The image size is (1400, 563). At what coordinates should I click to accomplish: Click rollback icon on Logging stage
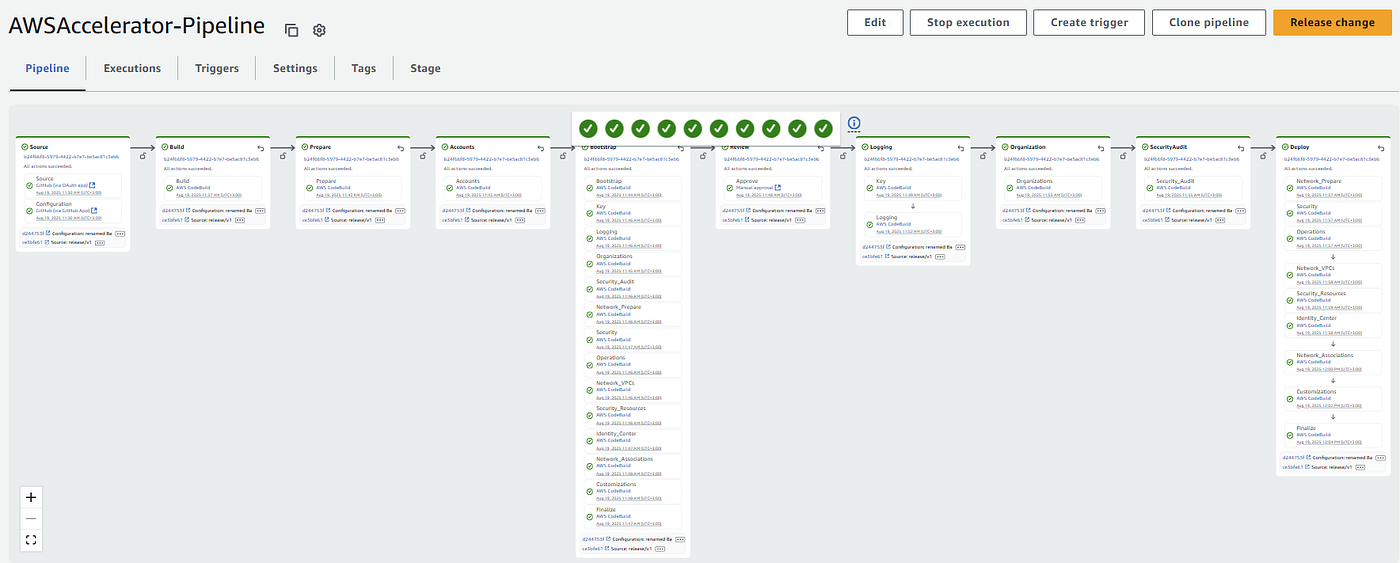pos(961,147)
